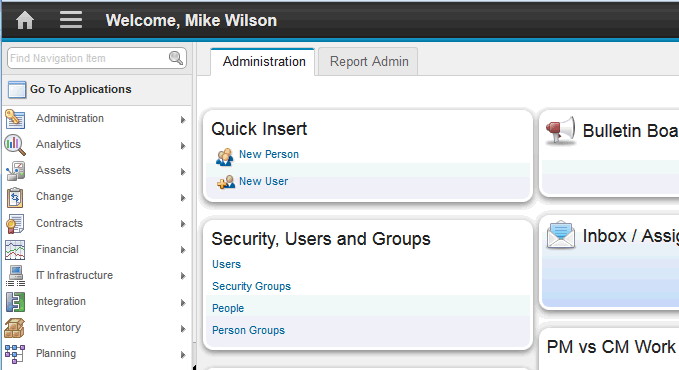679x370 pixels.
Task: Switch to the Report Admin tab
Action: click(369, 62)
